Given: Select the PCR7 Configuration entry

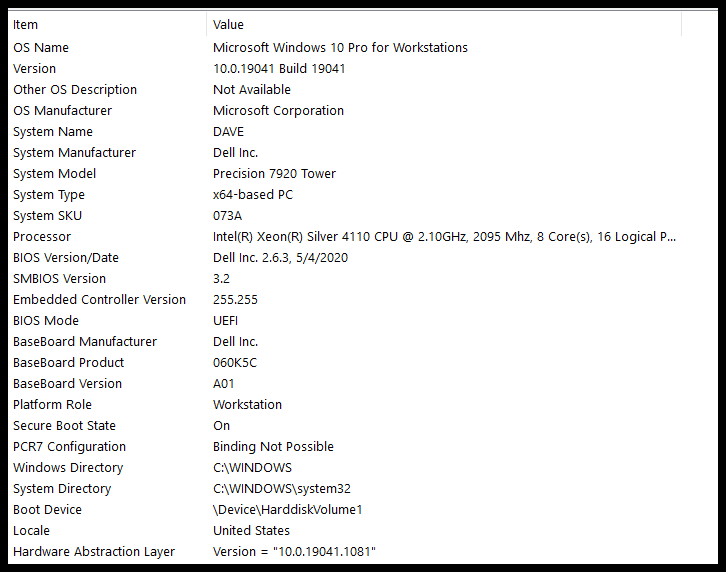Looking at the screenshot, I should pyautogui.click(x=69, y=446).
